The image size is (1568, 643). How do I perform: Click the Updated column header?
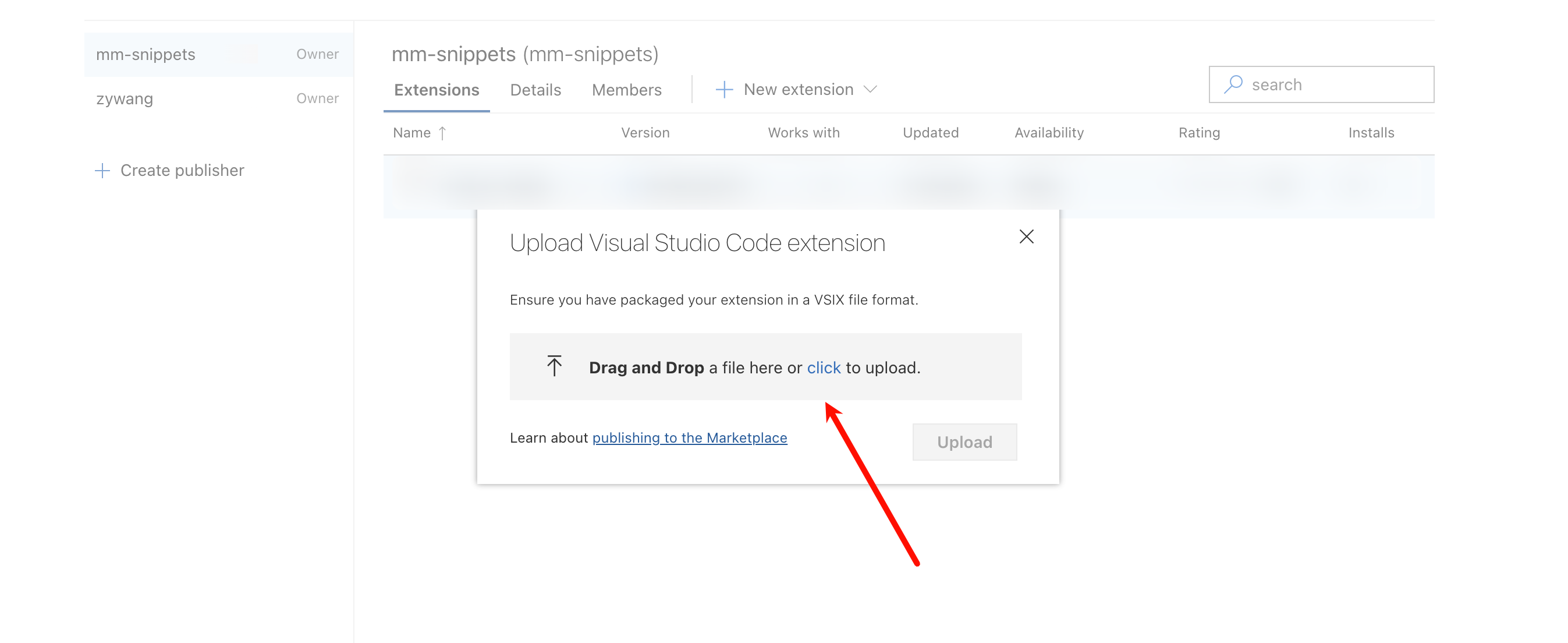(x=930, y=133)
